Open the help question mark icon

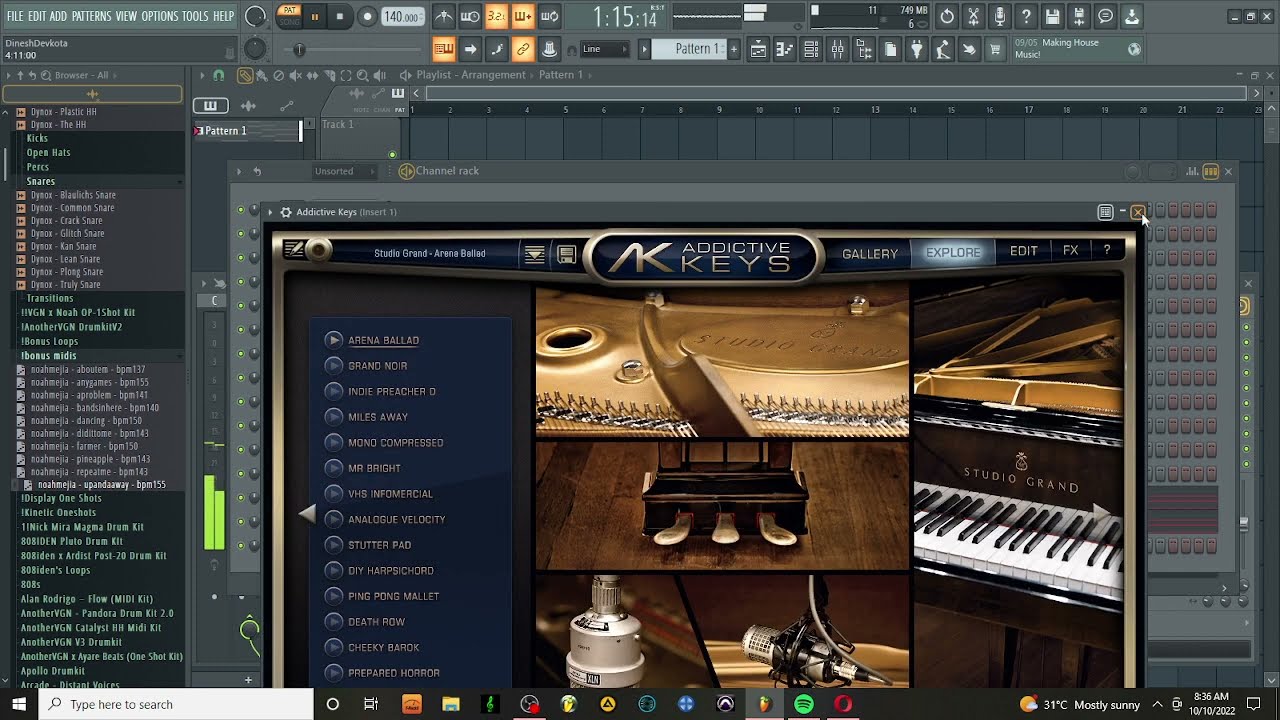1026,17
